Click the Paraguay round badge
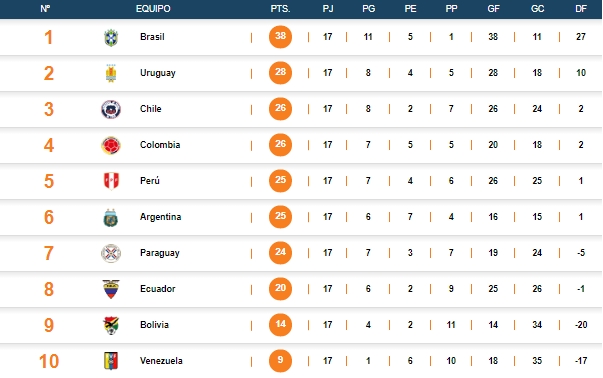 coord(111,253)
